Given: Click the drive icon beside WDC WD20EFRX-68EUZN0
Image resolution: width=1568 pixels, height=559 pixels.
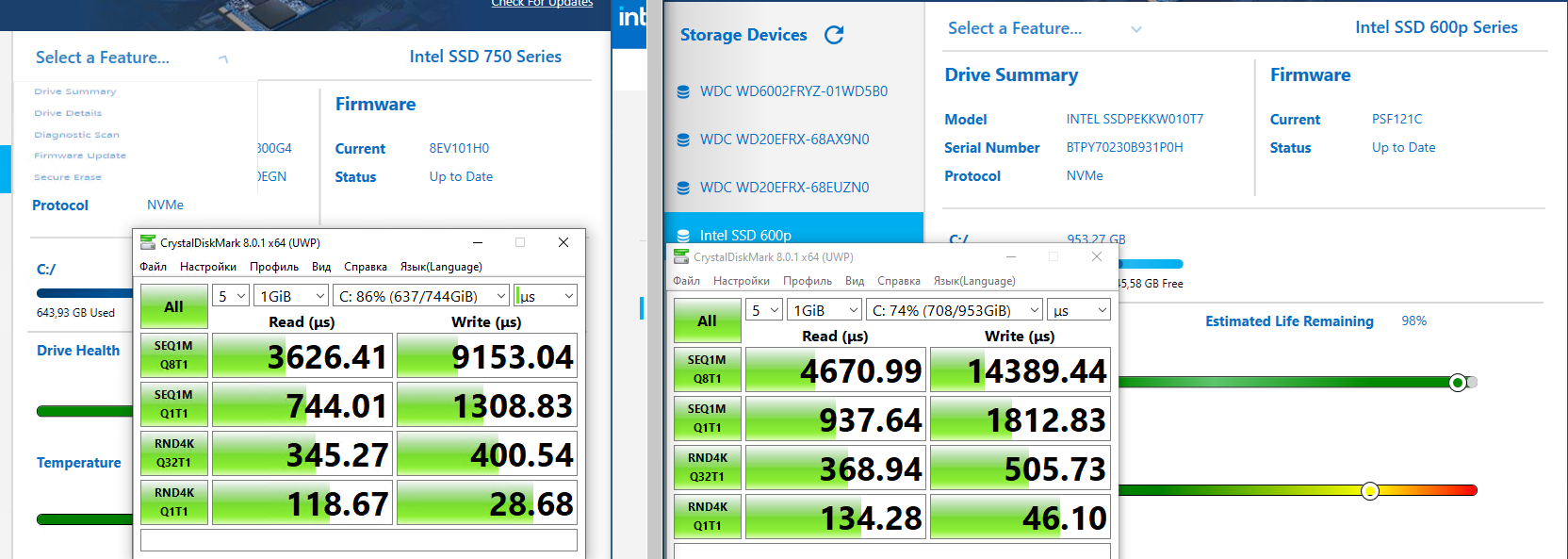Looking at the screenshot, I should [x=683, y=188].
